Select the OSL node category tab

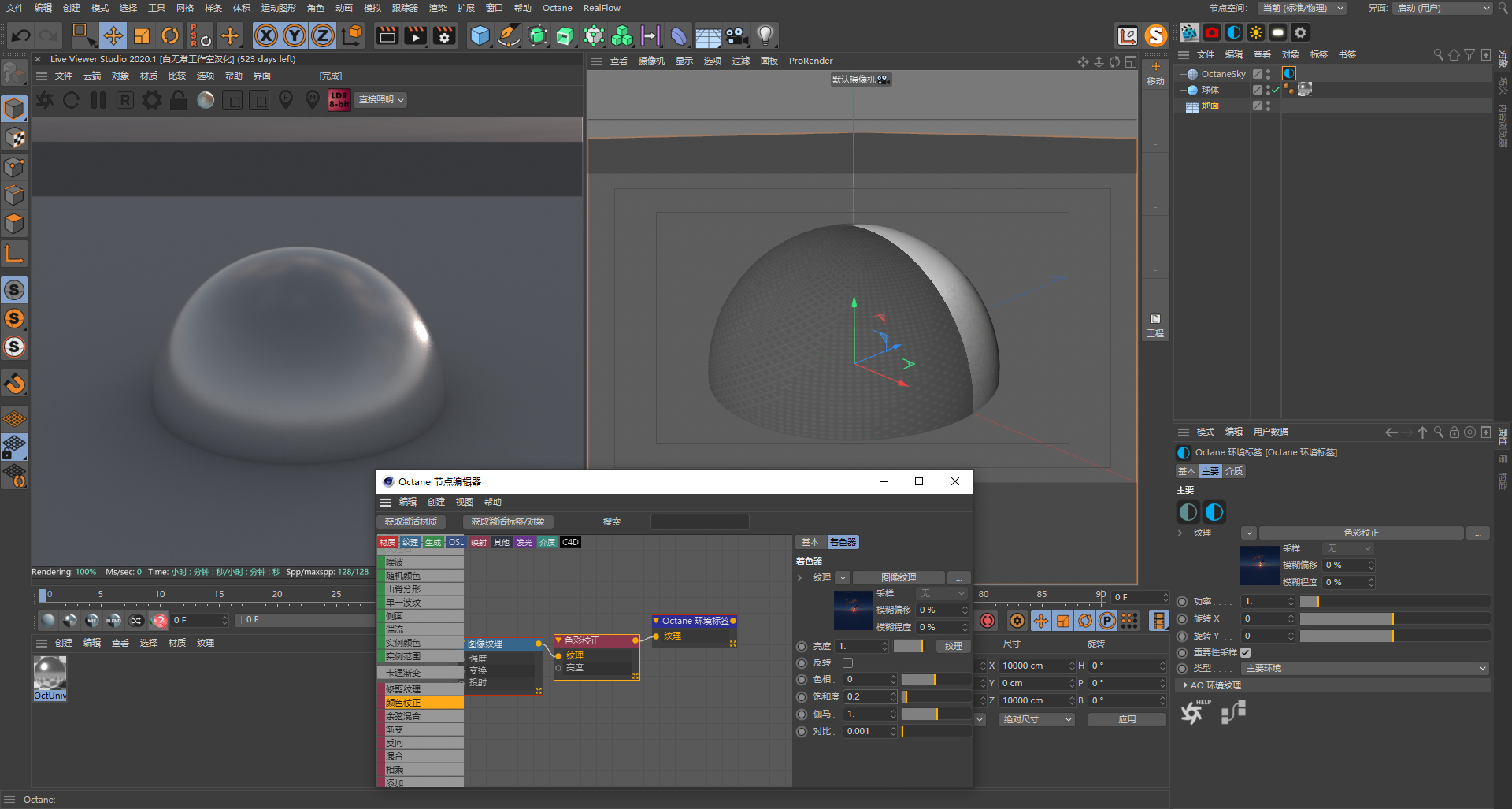click(x=456, y=542)
